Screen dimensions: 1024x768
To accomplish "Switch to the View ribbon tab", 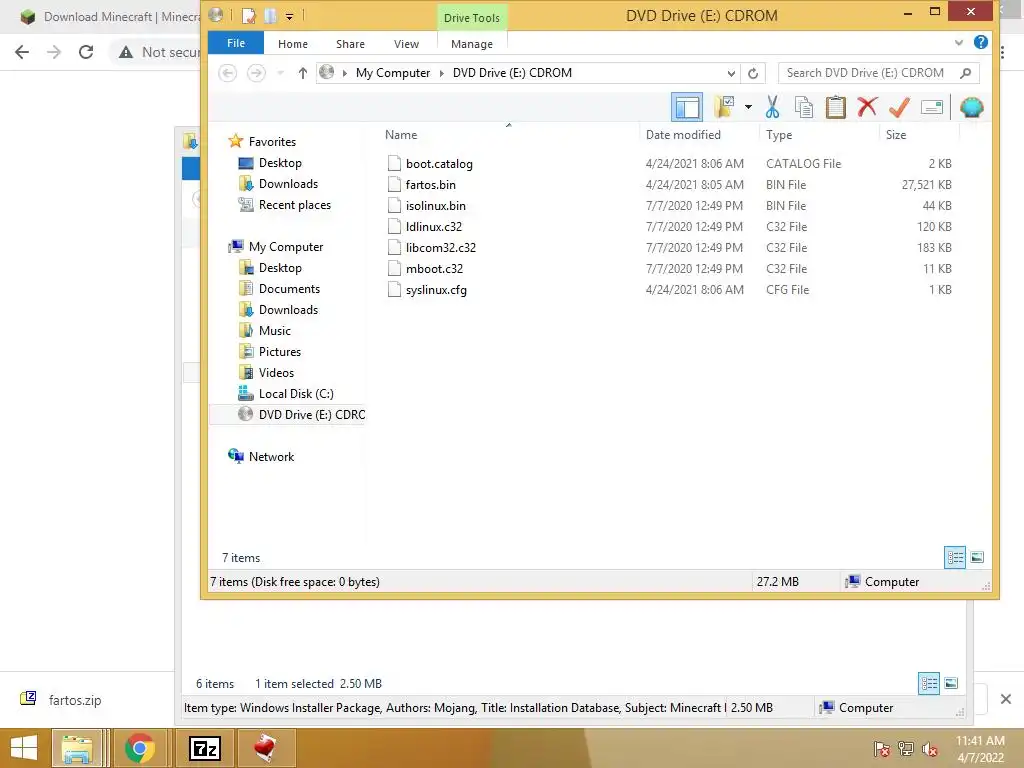I will point(406,44).
